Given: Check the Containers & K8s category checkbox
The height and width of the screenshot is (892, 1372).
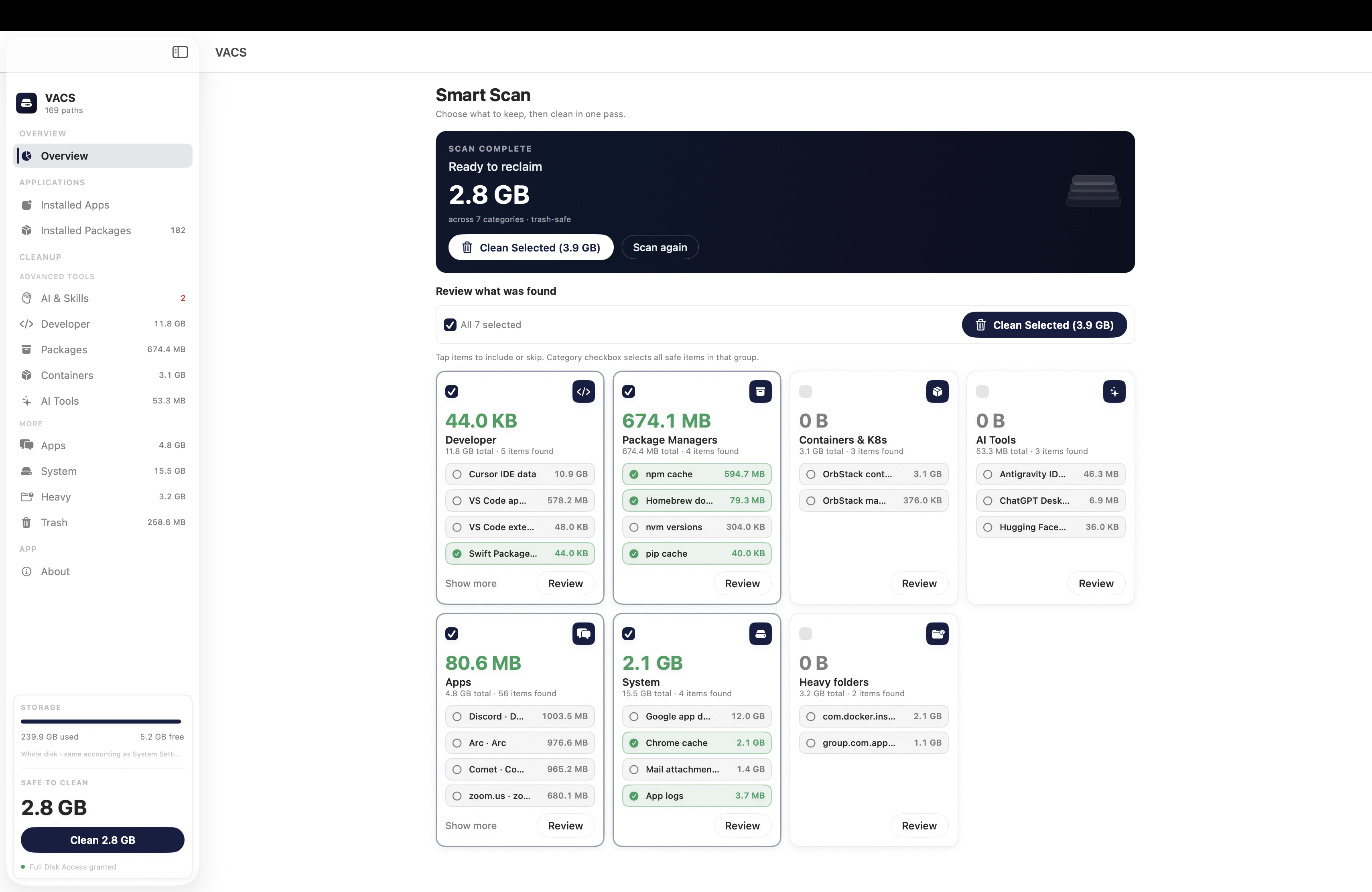Looking at the screenshot, I should (x=806, y=392).
